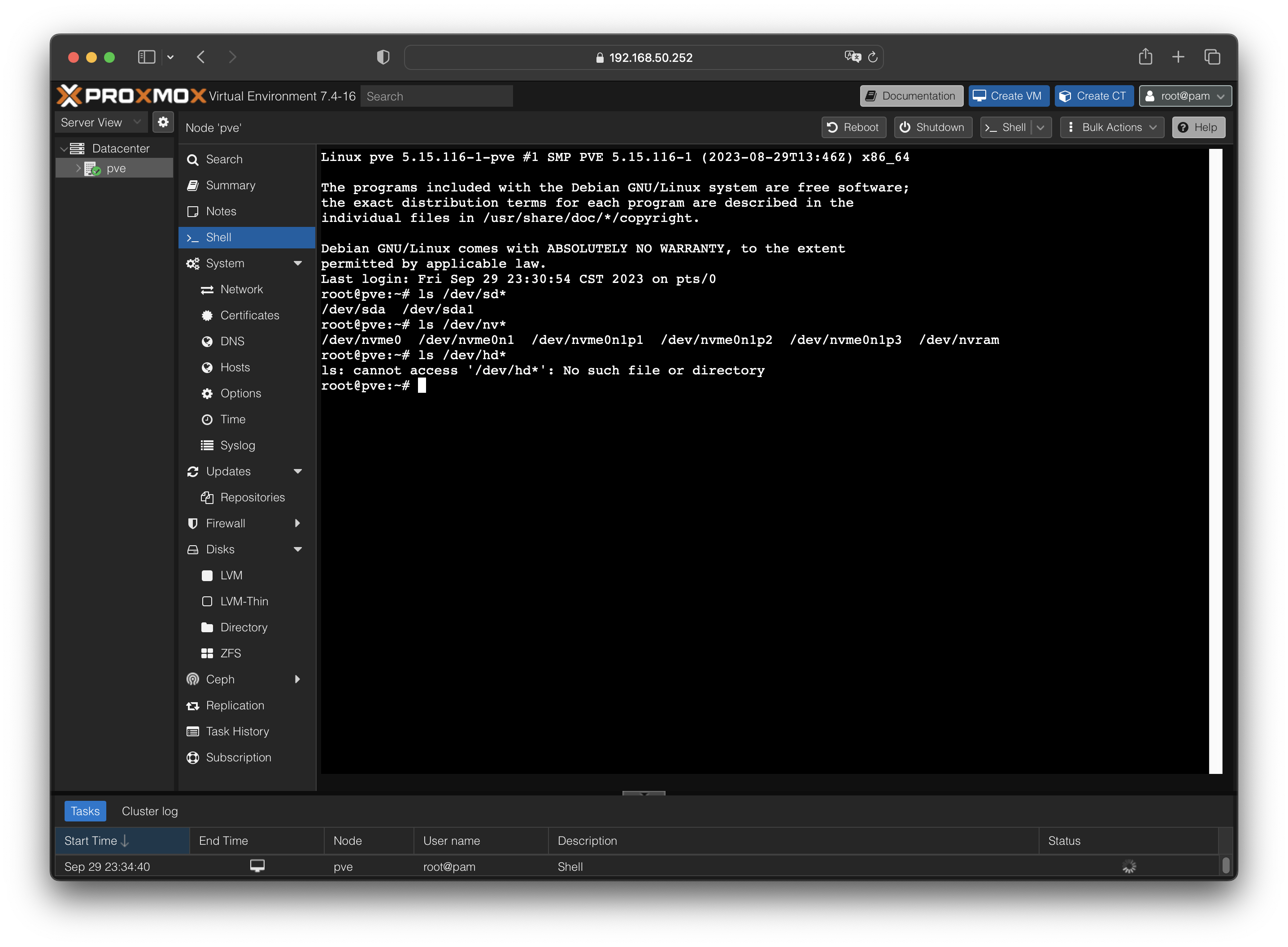Click the Create VM button
1288x947 pixels.
point(1008,96)
